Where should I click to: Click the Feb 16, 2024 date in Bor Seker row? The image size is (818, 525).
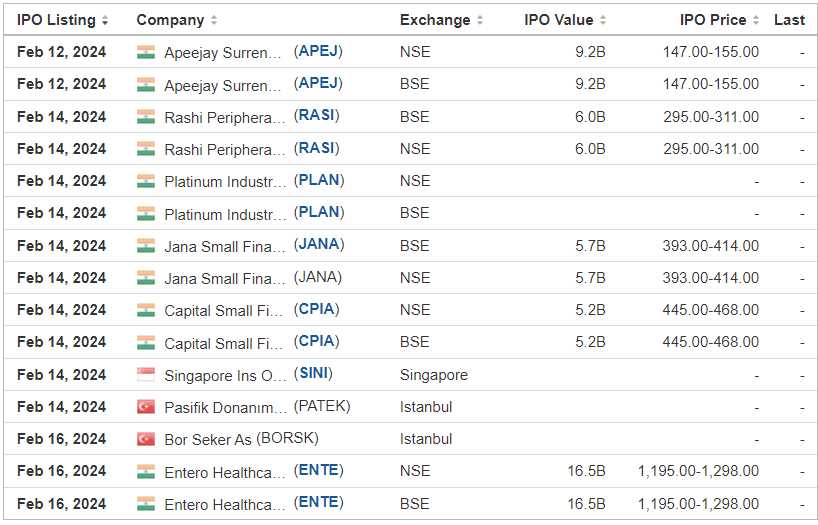click(x=62, y=439)
